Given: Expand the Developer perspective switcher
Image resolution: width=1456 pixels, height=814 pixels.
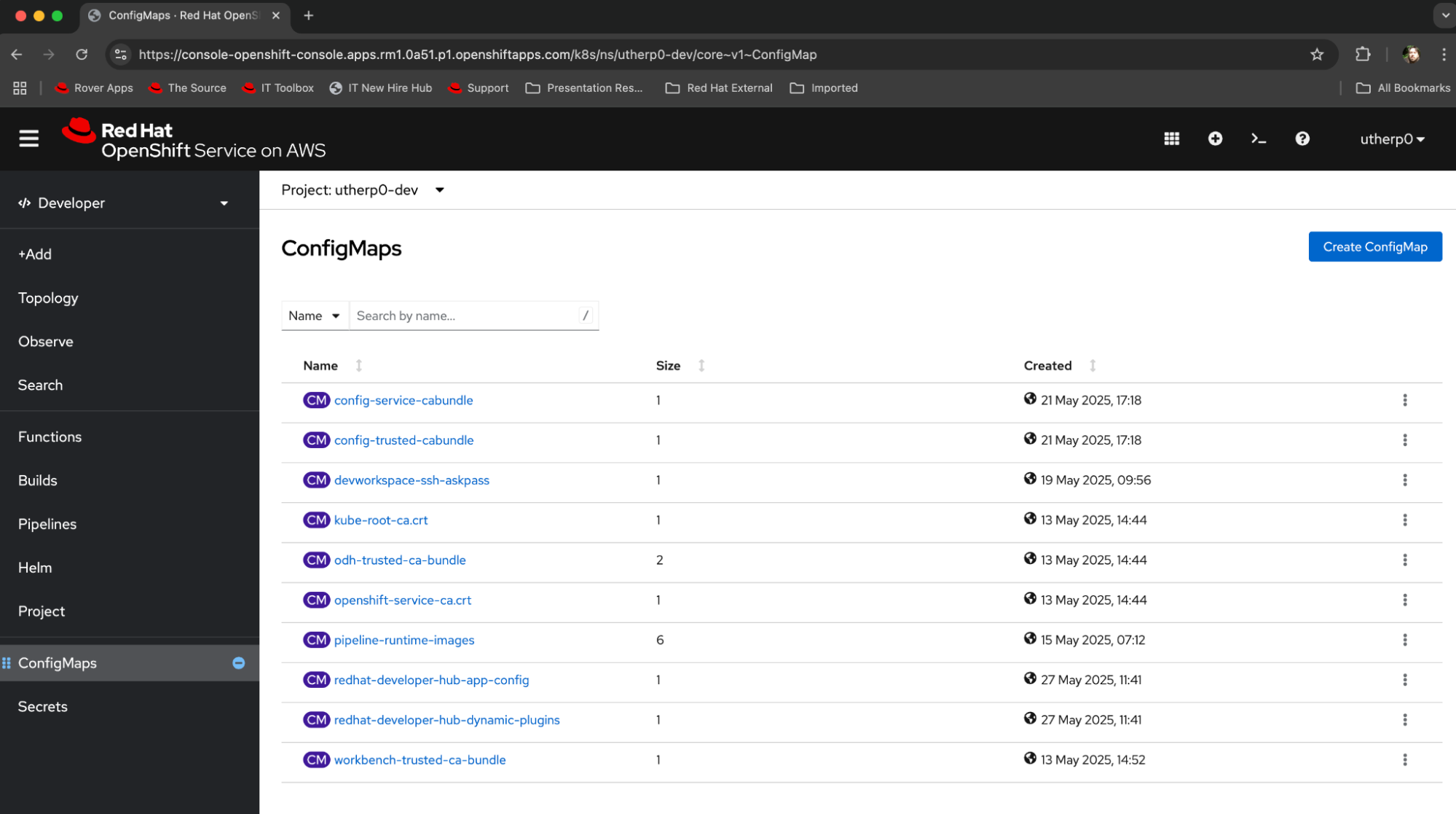Looking at the screenshot, I should click(x=124, y=203).
